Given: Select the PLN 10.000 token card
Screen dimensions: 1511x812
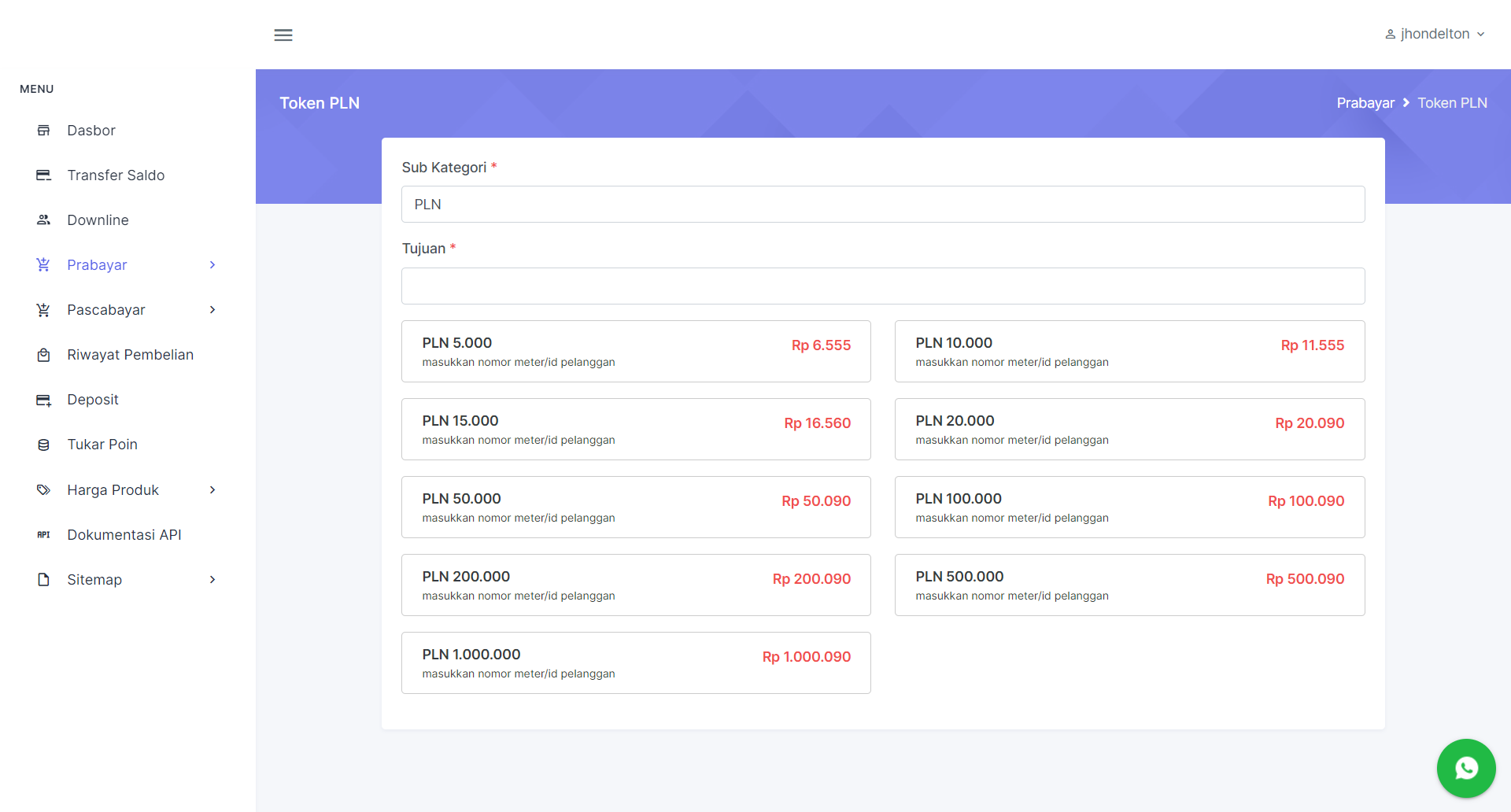Looking at the screenshot, I should [1130, 351].
